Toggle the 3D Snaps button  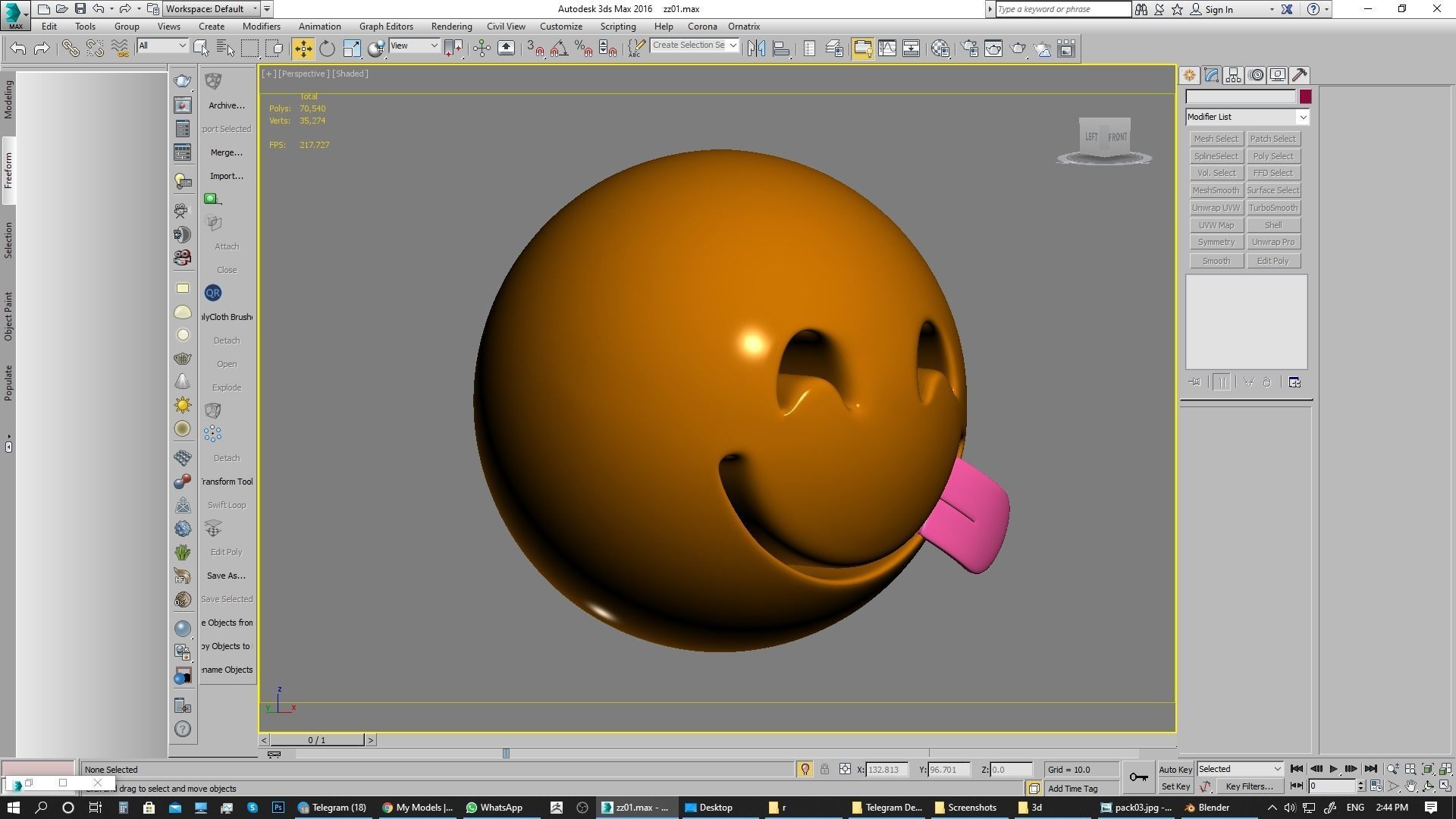pyautogui.click(x=535, y=49)
